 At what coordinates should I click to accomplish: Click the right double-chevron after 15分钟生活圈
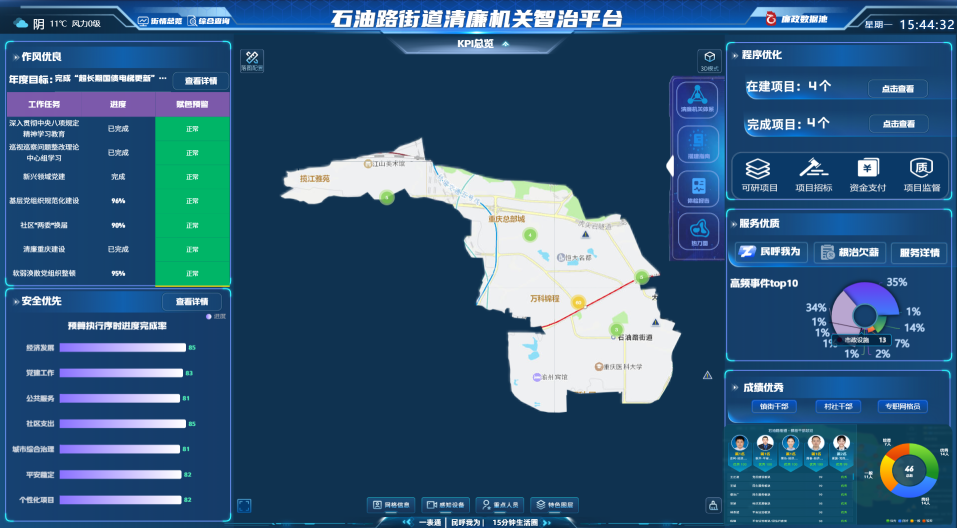tap(546, 522)
